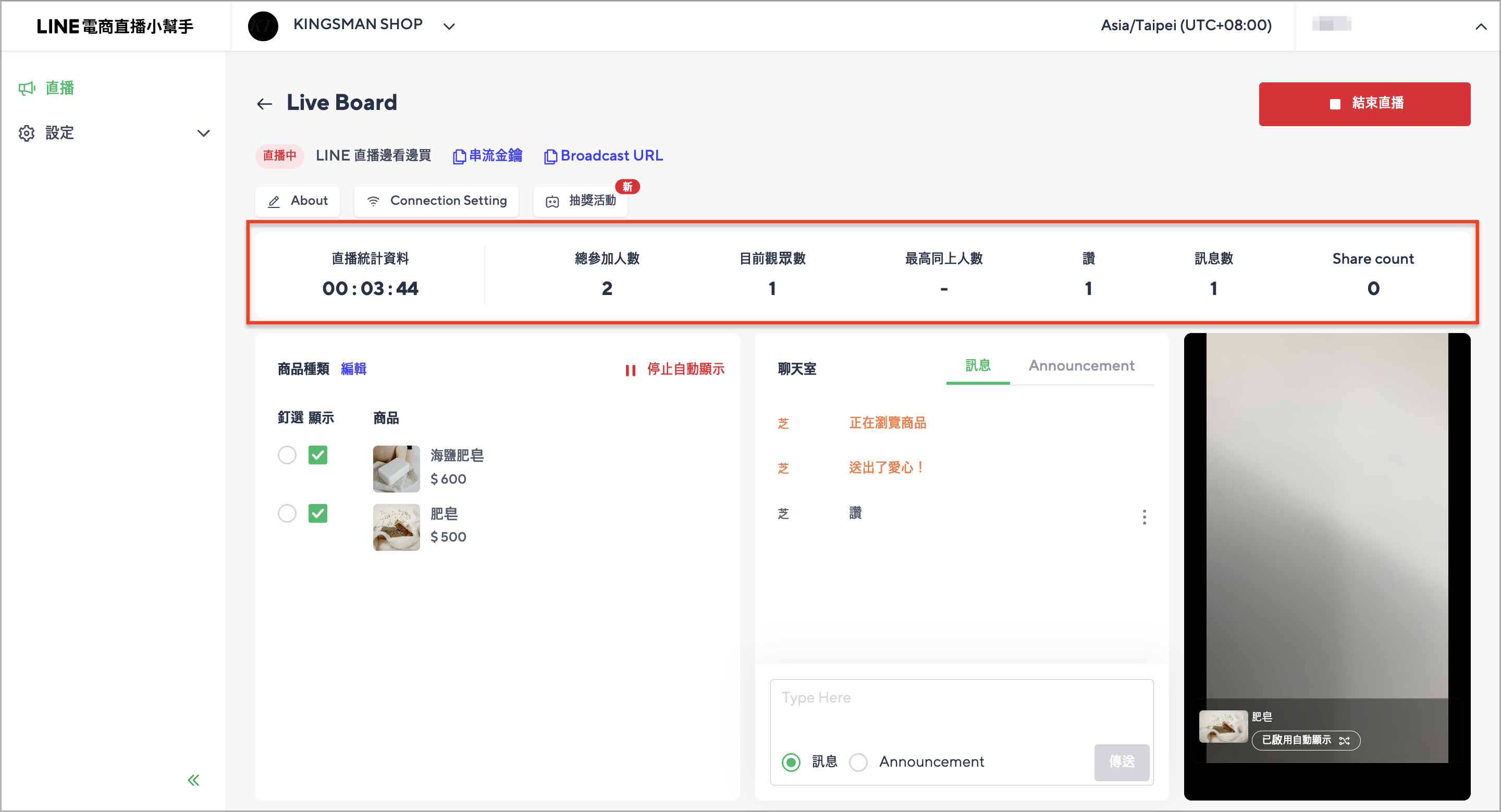The width and height of the screenshot is (1501, 812).
Task: Click the copy icon next to 串流金鑰
Action: click(x=459, y=156)
